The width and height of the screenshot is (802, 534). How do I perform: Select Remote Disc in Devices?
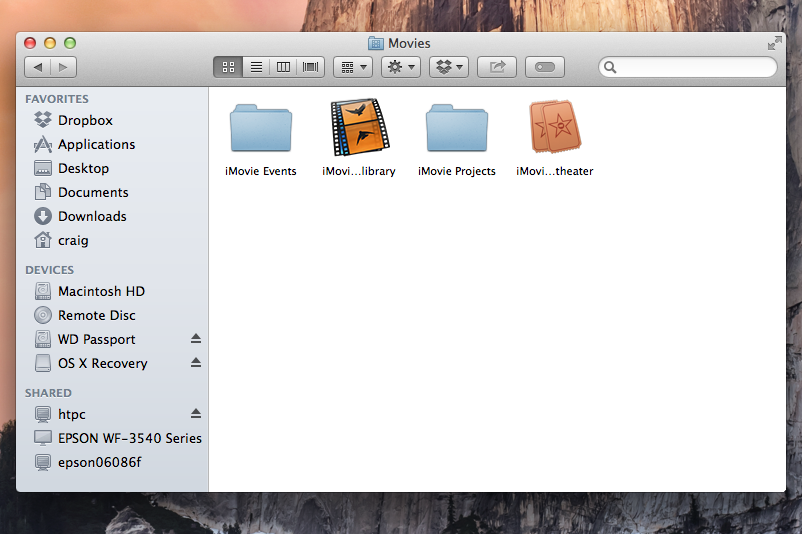[112, 315]
